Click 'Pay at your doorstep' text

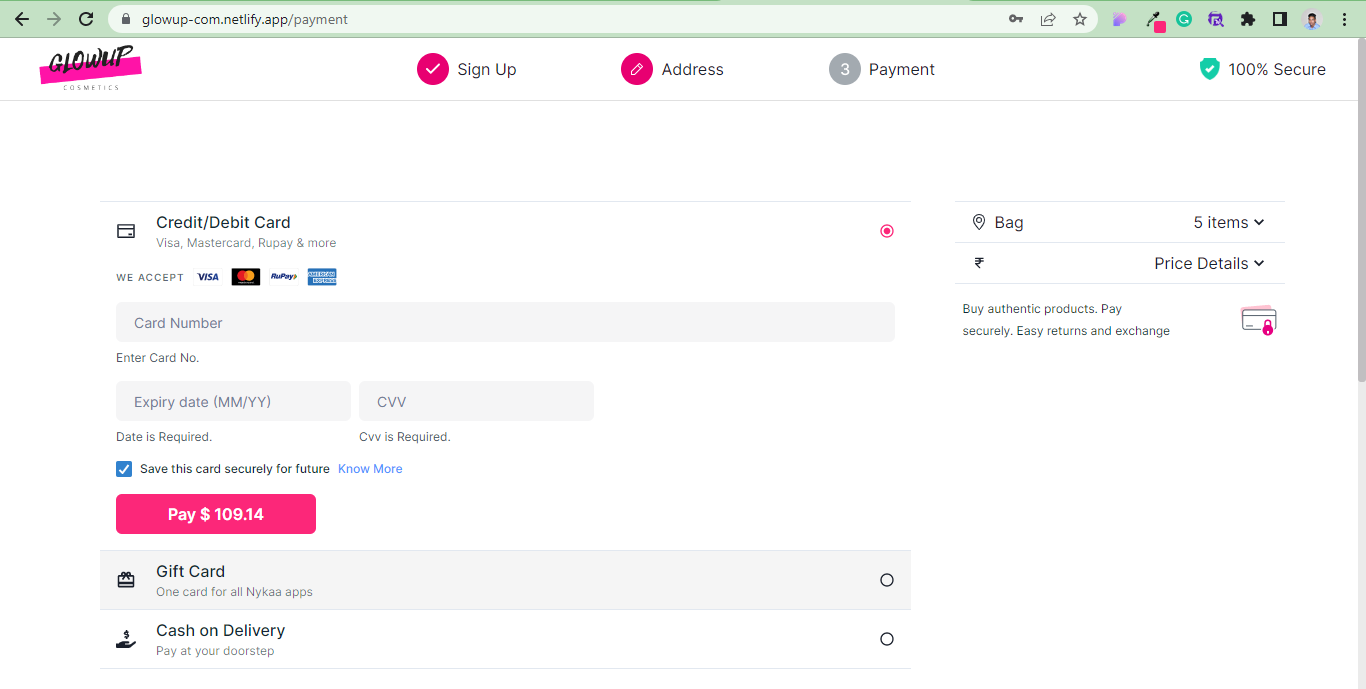[x=215, y=651]
